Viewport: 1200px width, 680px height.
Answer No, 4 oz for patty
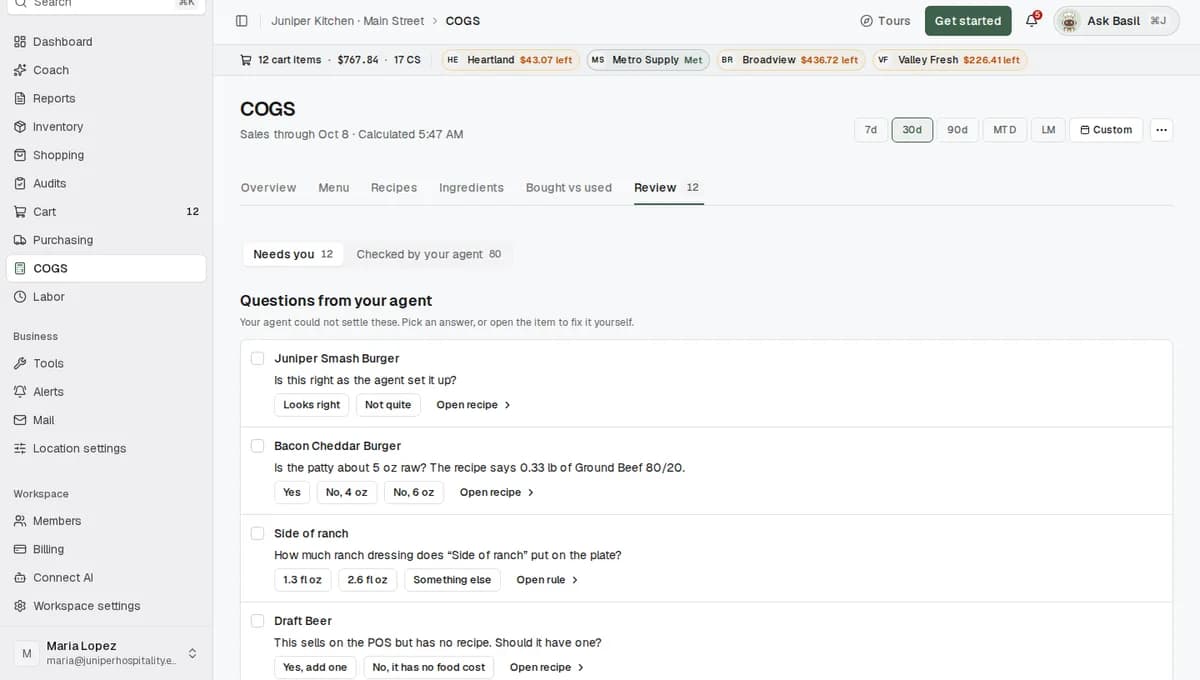tap(347, 492)
